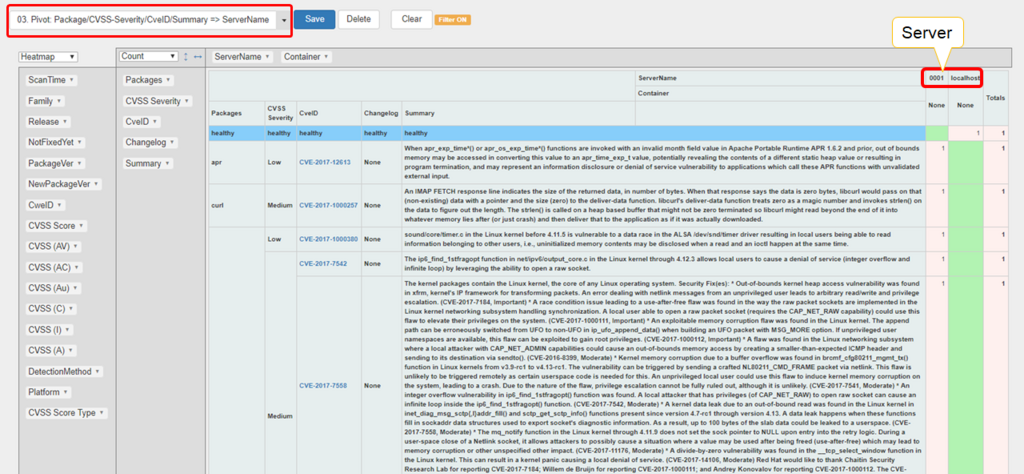Click the 'Totals' column header

tap(996, 98)
